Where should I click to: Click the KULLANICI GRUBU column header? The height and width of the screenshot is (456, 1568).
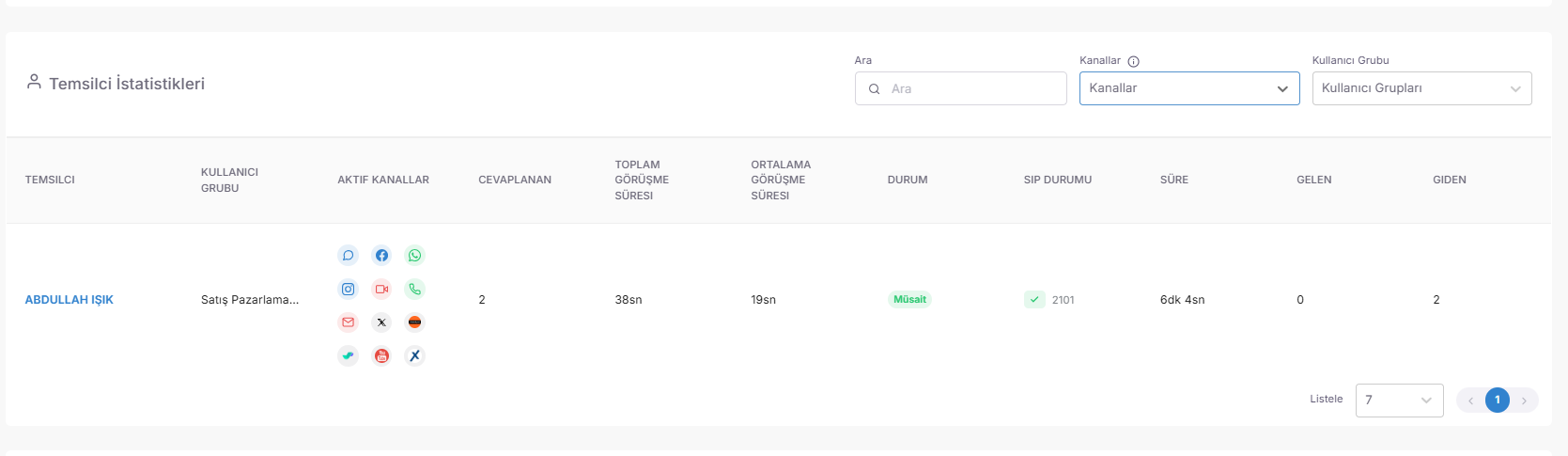pos(229,180)
